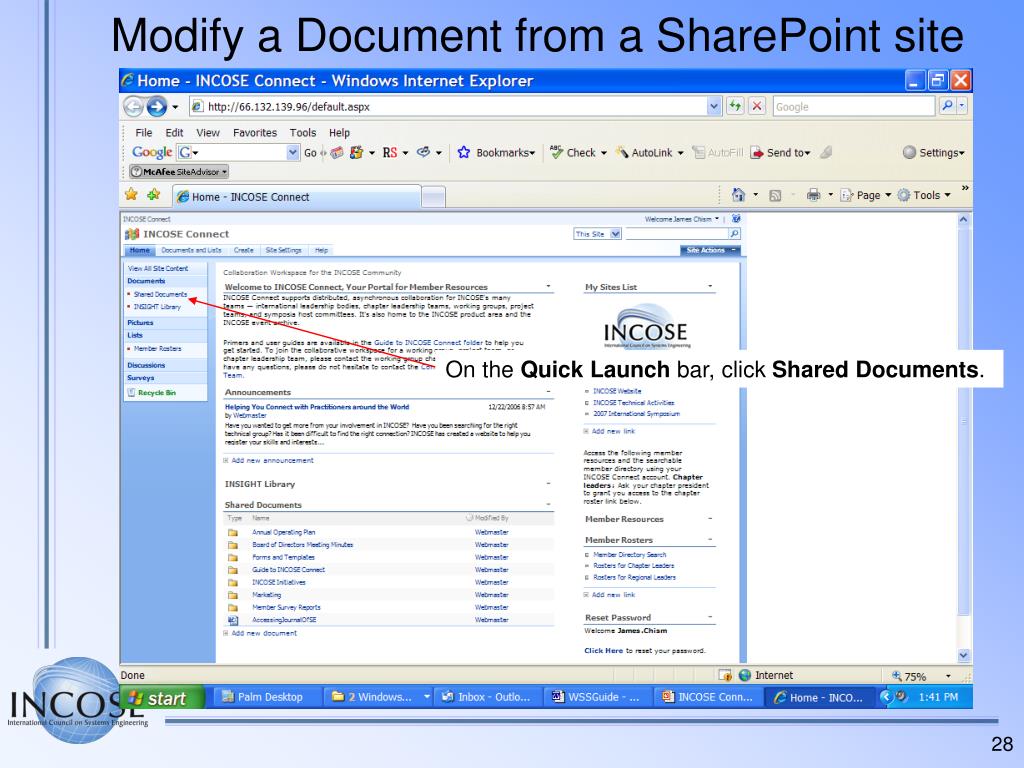The image size is (1024, 768).
Task: Click the Google toolbar Settings button
Action: [x=933, y=152]
